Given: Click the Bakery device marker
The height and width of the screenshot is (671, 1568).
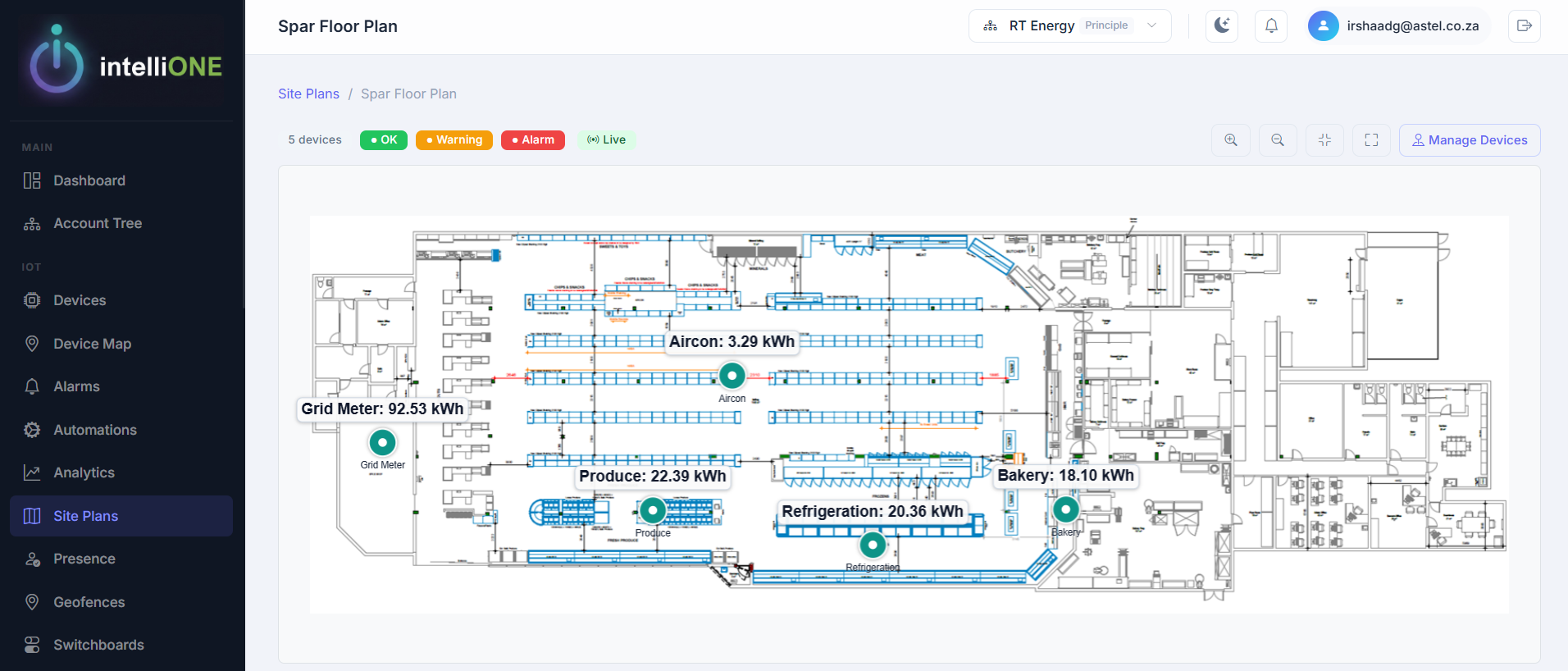Looking at the screenshot, I should [1065, 509].
